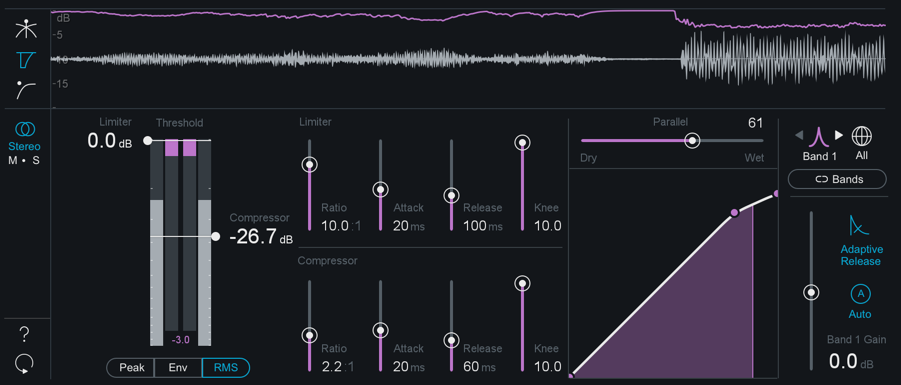Click the Limiter Release slider handle
Viewport: 901px width, 385px height.
click(452, 195)
